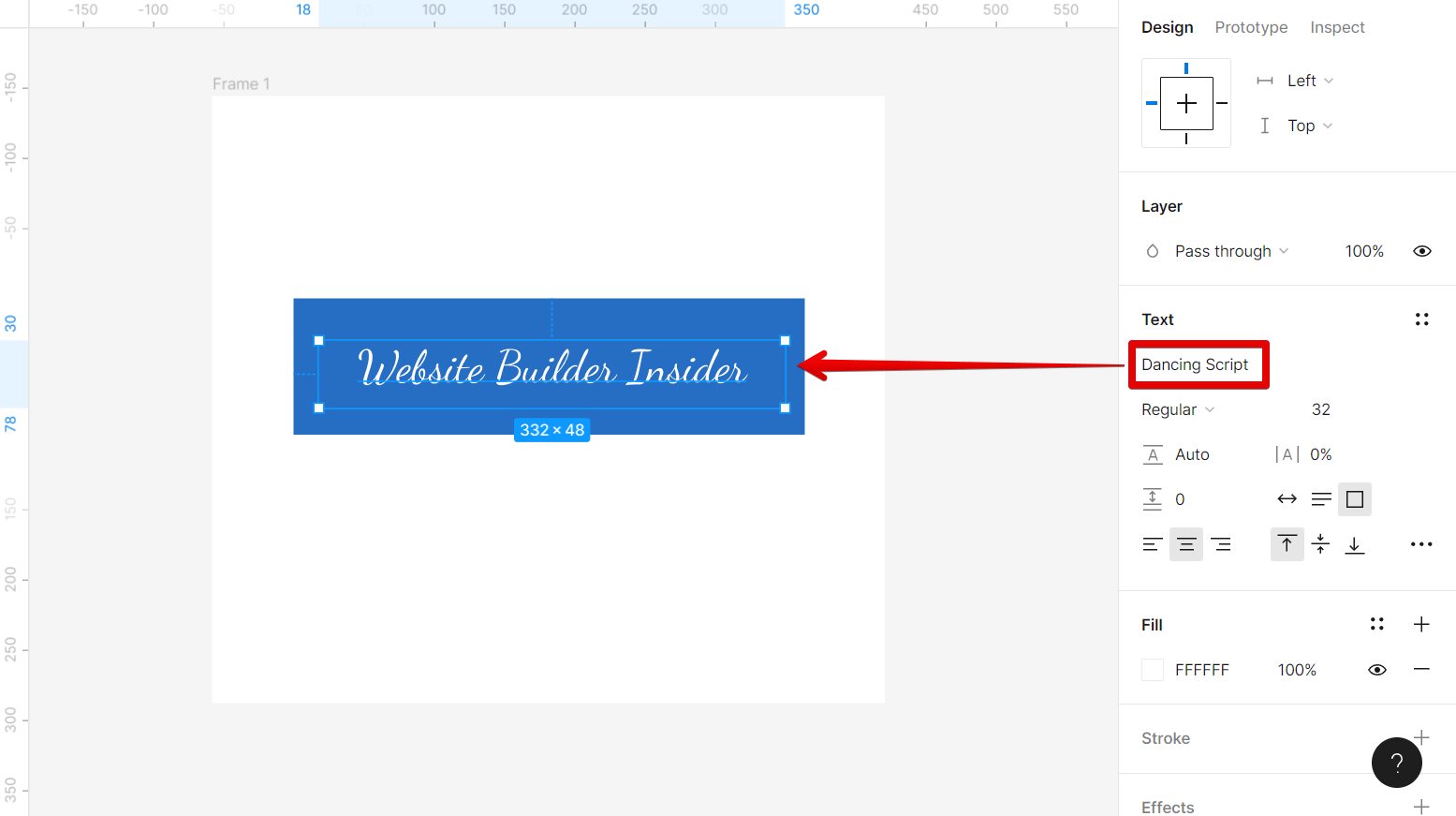Select right text alignment
This screenshot has width=1456, height=816.
(x=1220, y=543)
